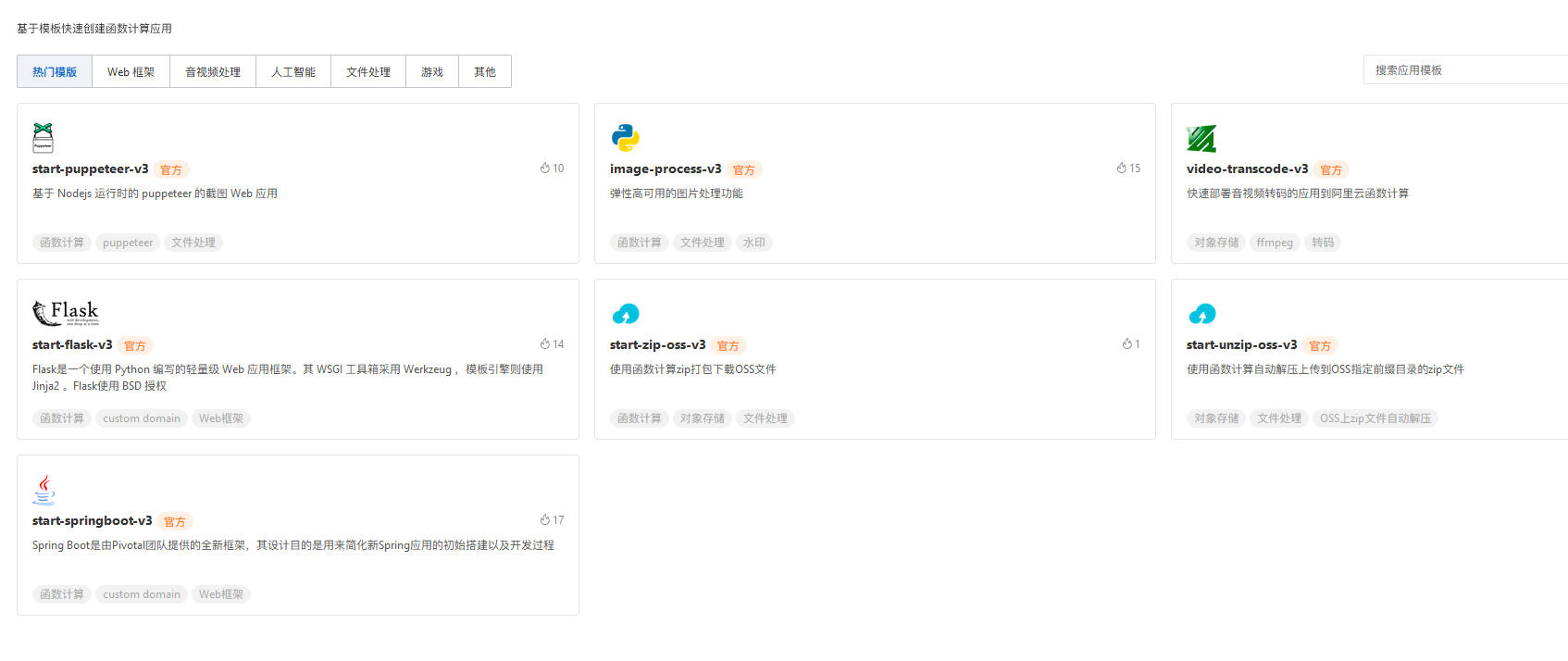Click the 对象存储 tag on video-transcode-v3 card
The width and height of the screenshot is (1568, 661).
pos(1216,243)
